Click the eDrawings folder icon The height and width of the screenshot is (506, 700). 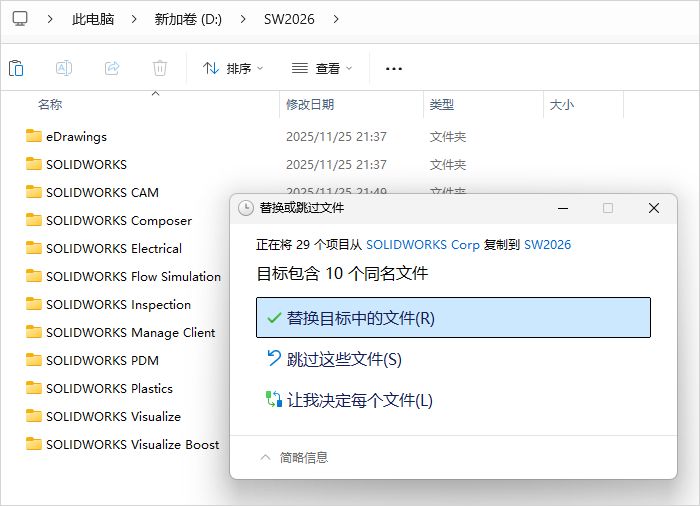[x=34, y=136]
